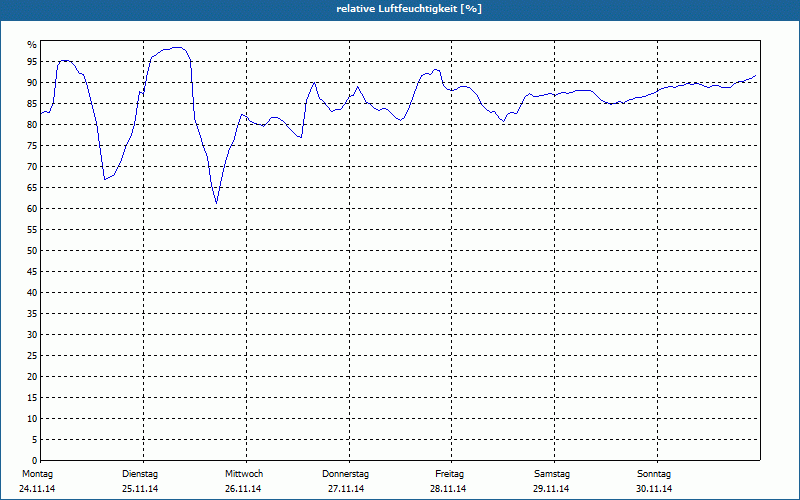Click the y-axis value '75'
Image resolution: width=800 pixels, height=500 pixels.
(x=32, y=146)
